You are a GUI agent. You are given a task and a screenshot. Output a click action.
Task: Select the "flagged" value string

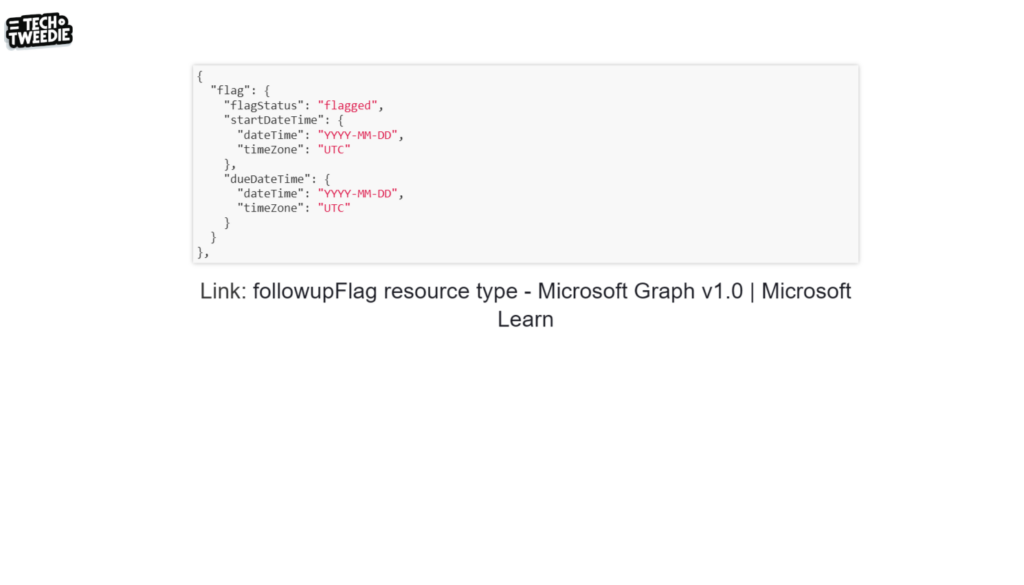(x=347, y=105)
